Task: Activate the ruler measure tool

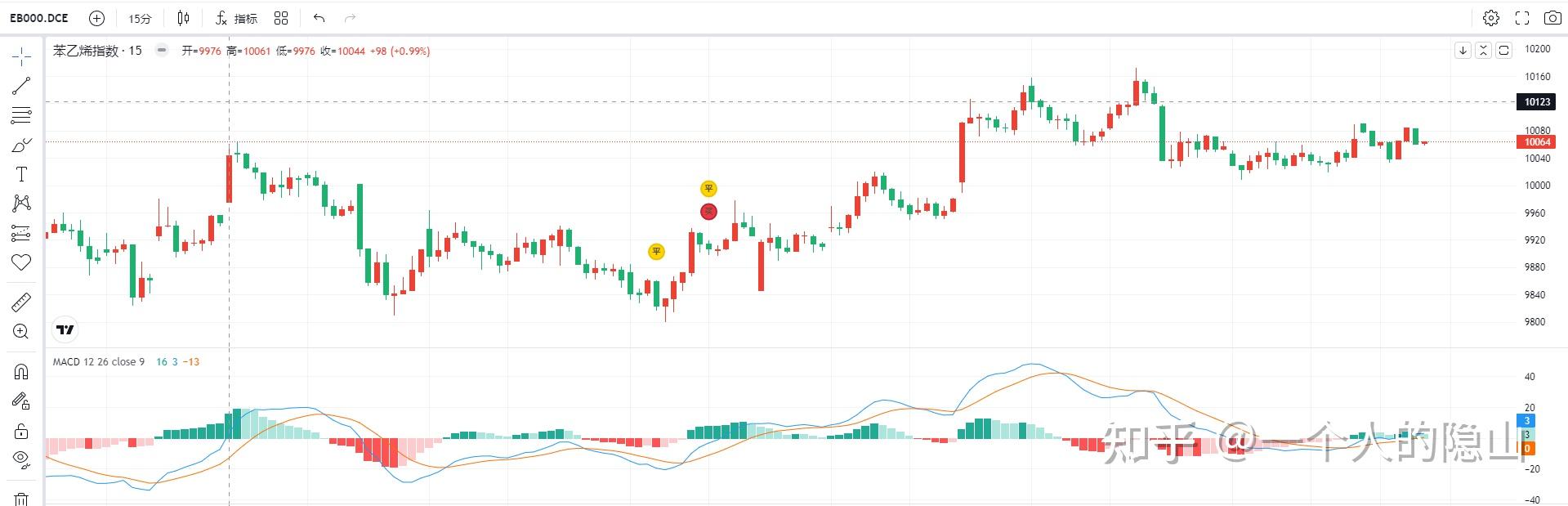Action: (x=21, y=301)
